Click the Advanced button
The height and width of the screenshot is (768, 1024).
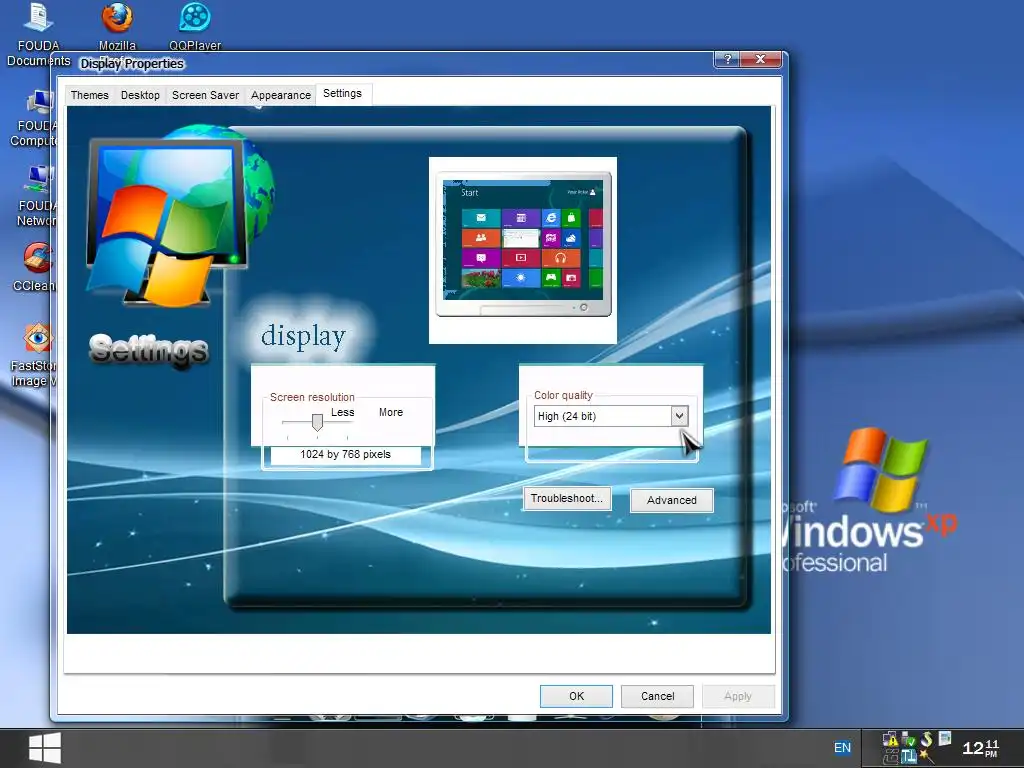671,500
